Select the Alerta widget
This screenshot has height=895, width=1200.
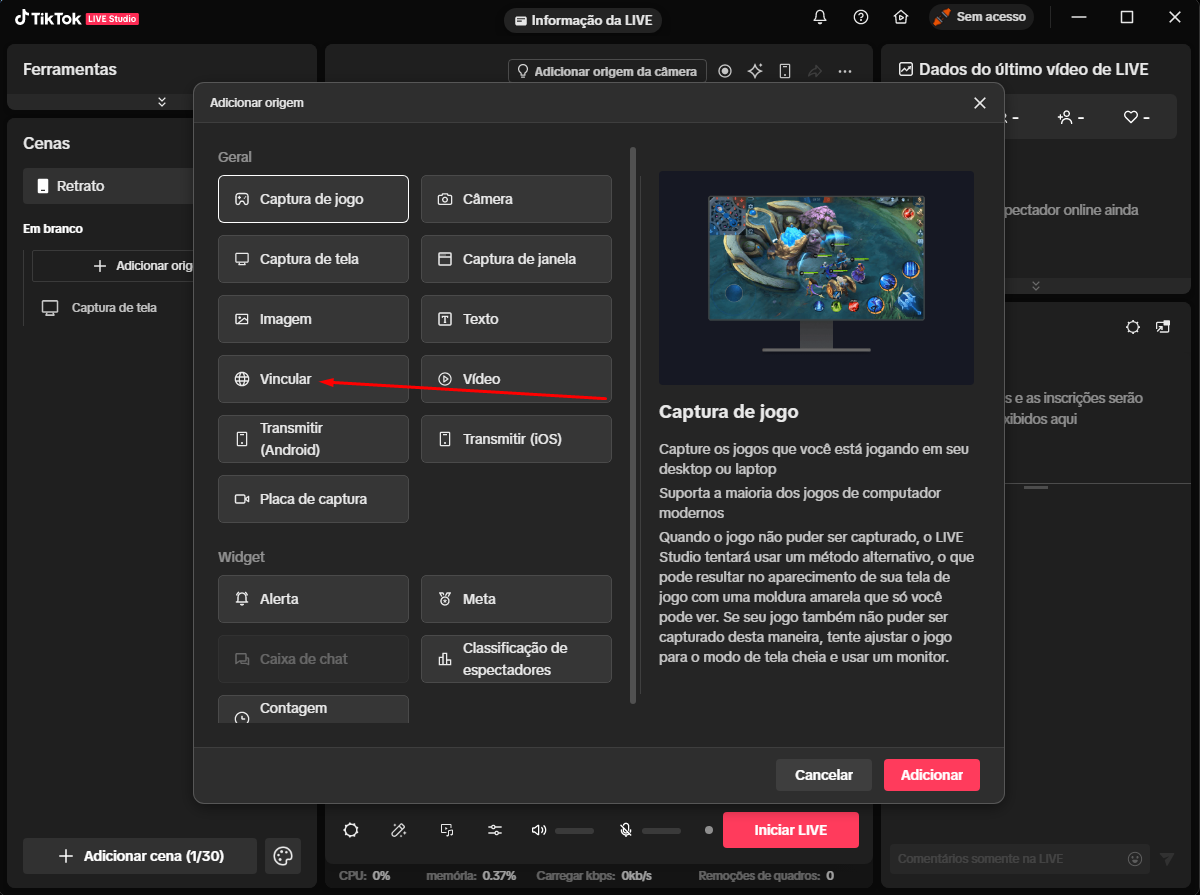313,599
